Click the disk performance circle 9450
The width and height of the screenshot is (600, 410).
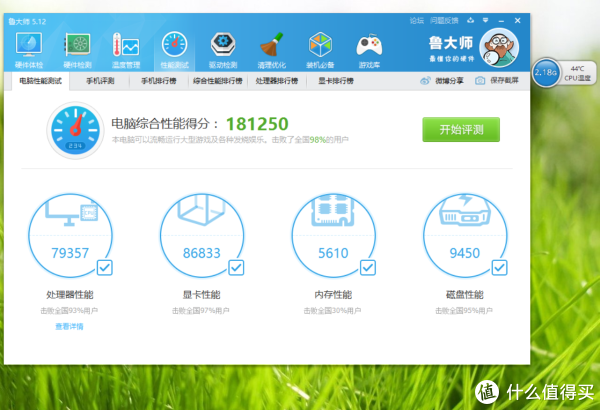coord(465,235)
